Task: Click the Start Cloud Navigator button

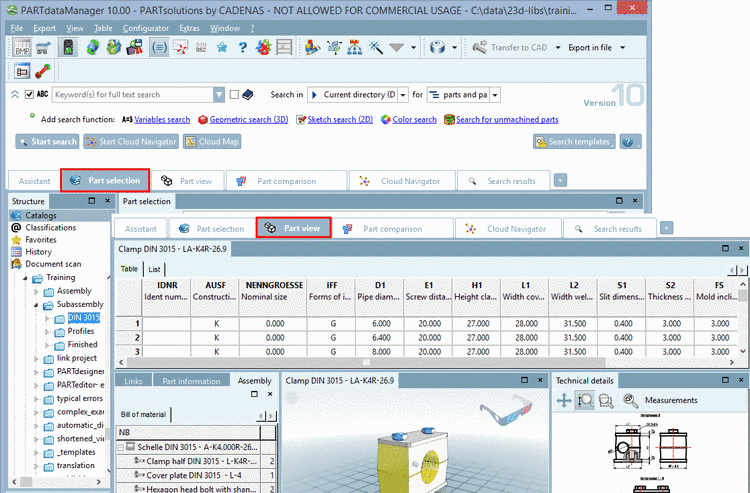Action: click(131, 142)
